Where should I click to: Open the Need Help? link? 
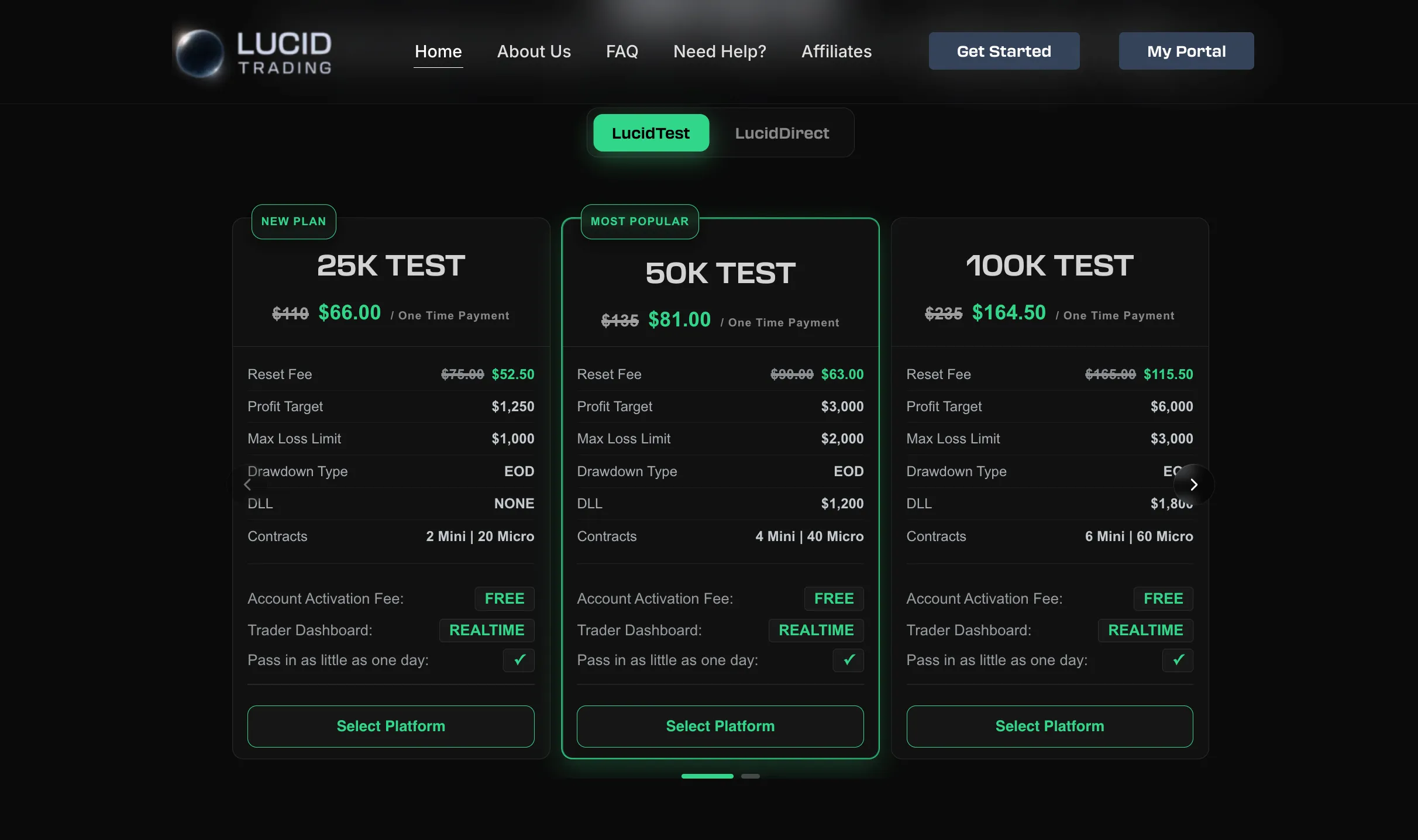point(720,51)
